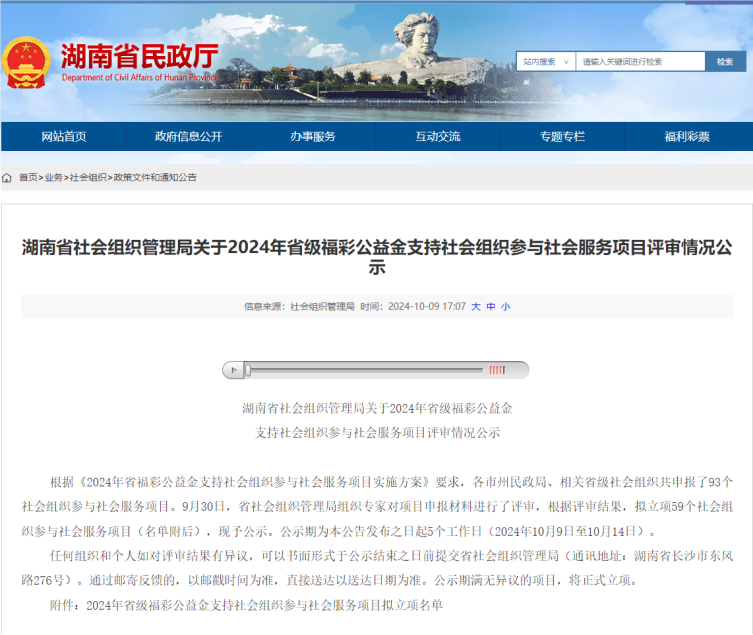Open the 站内搜索 dropdown

click(546, 61)
